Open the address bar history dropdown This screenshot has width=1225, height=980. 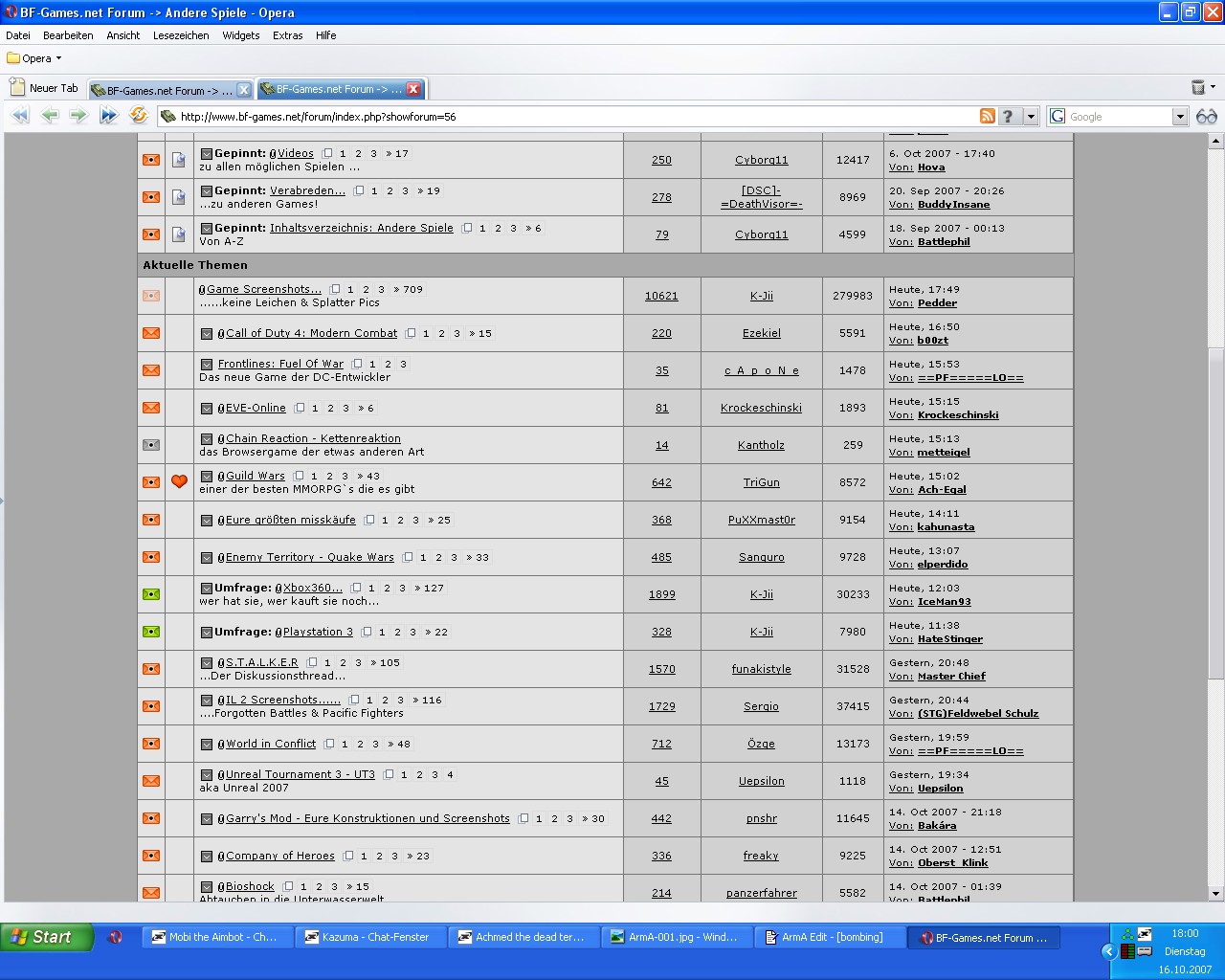(1031, 116)
